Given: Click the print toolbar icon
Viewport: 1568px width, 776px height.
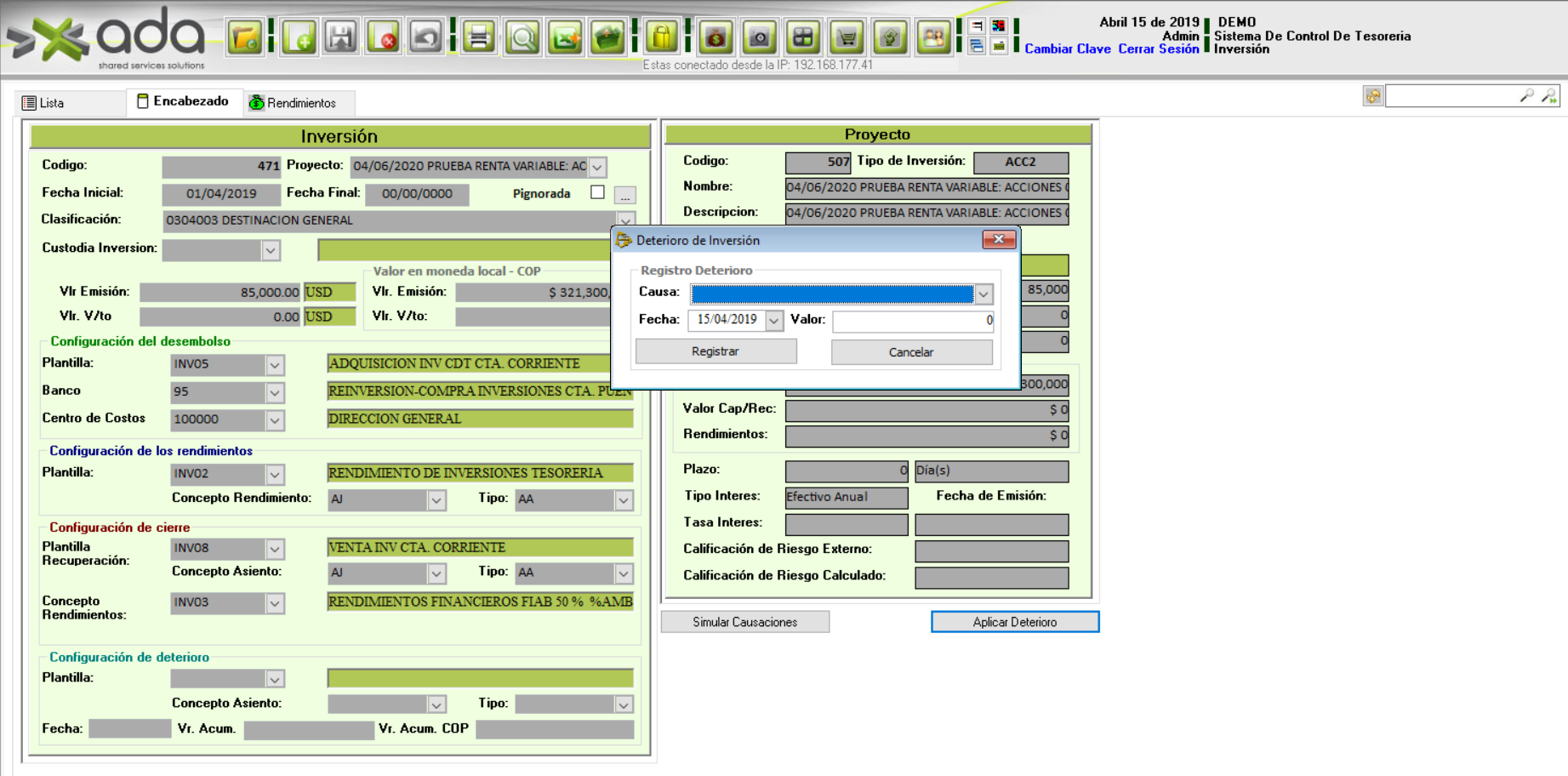Looking at the screenshot, I should (x=479, y=37).
